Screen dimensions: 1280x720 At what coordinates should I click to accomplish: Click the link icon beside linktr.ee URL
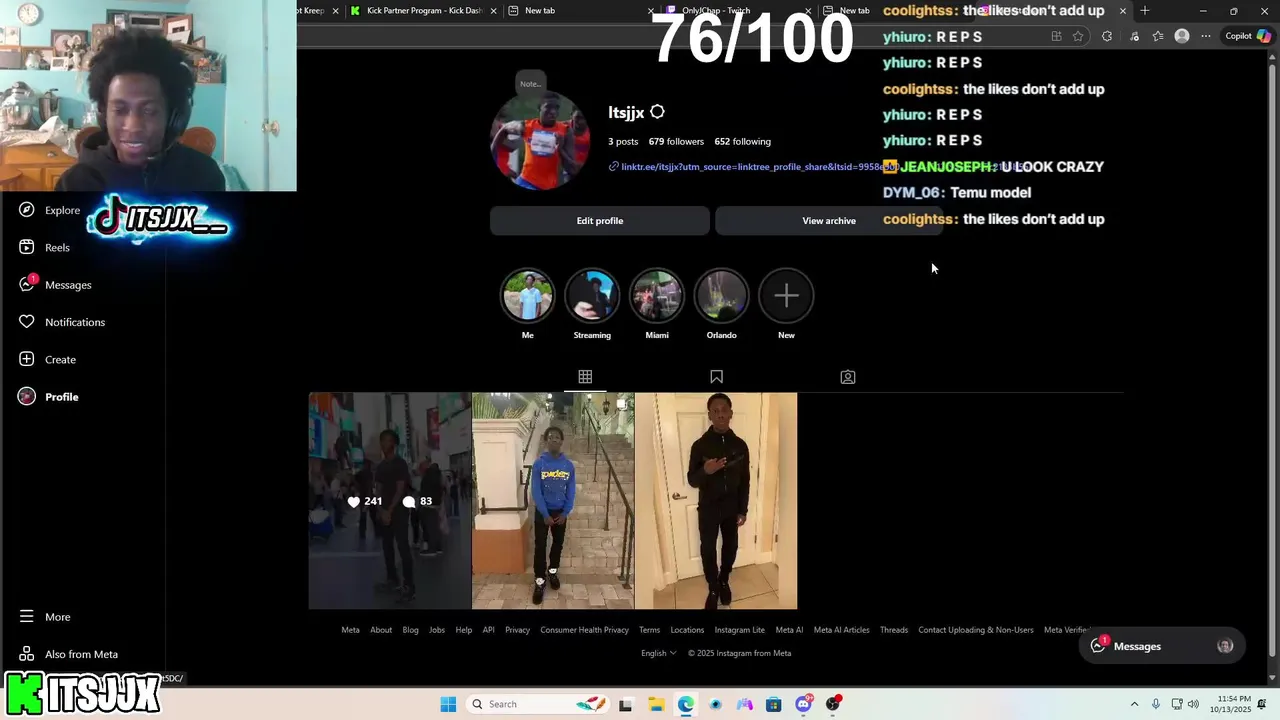(614, 166)
